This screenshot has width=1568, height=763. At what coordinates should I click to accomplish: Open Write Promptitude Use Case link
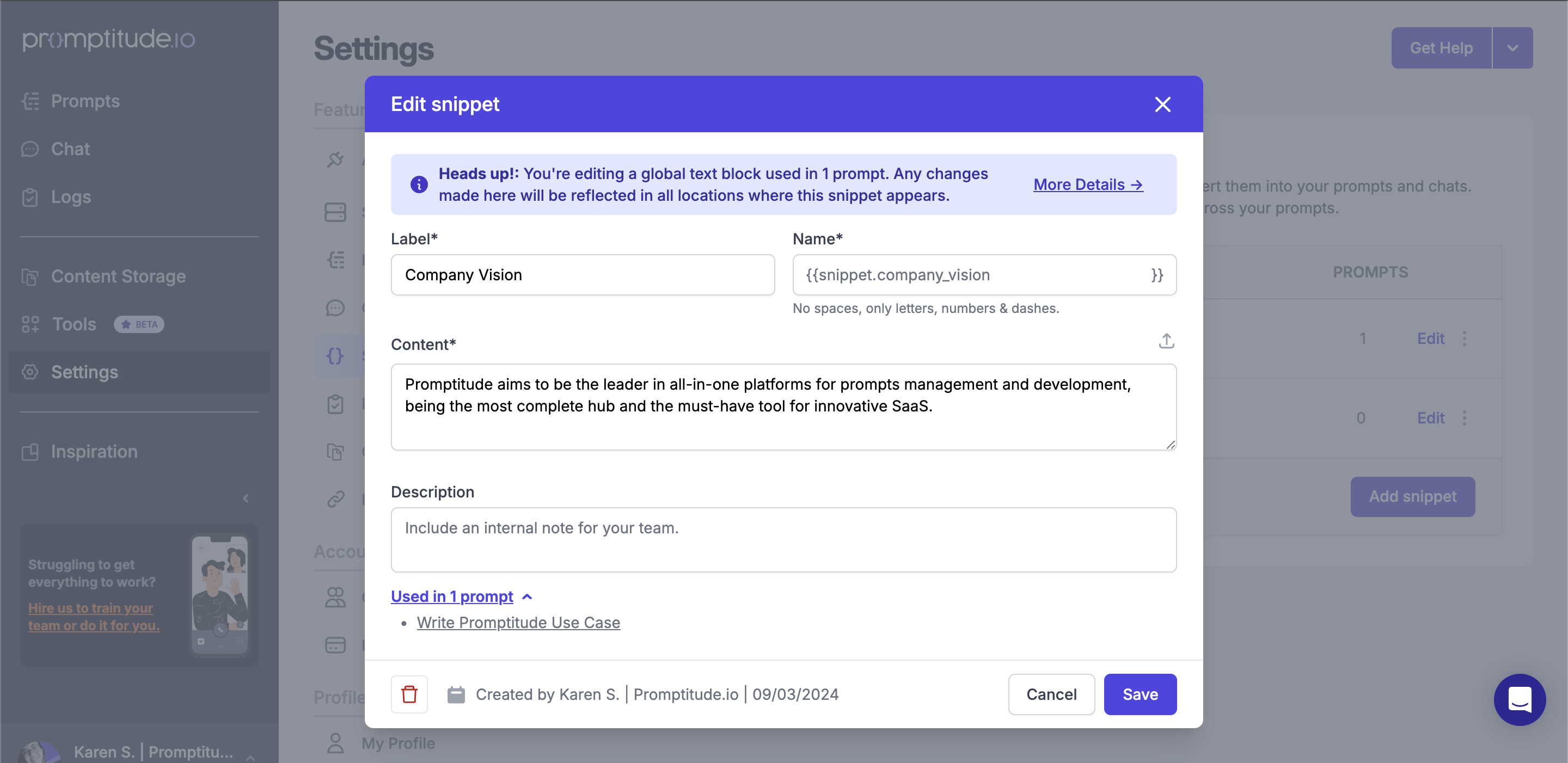518,623
